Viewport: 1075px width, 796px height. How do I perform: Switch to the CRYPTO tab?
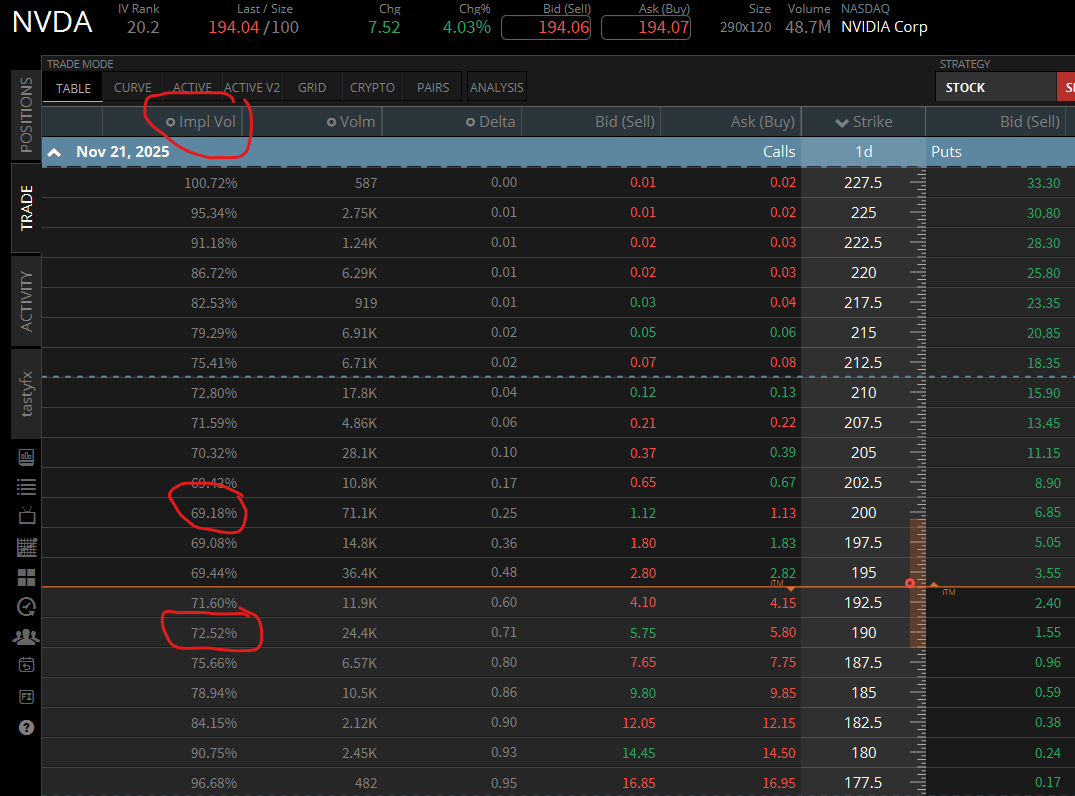point(372,88)
